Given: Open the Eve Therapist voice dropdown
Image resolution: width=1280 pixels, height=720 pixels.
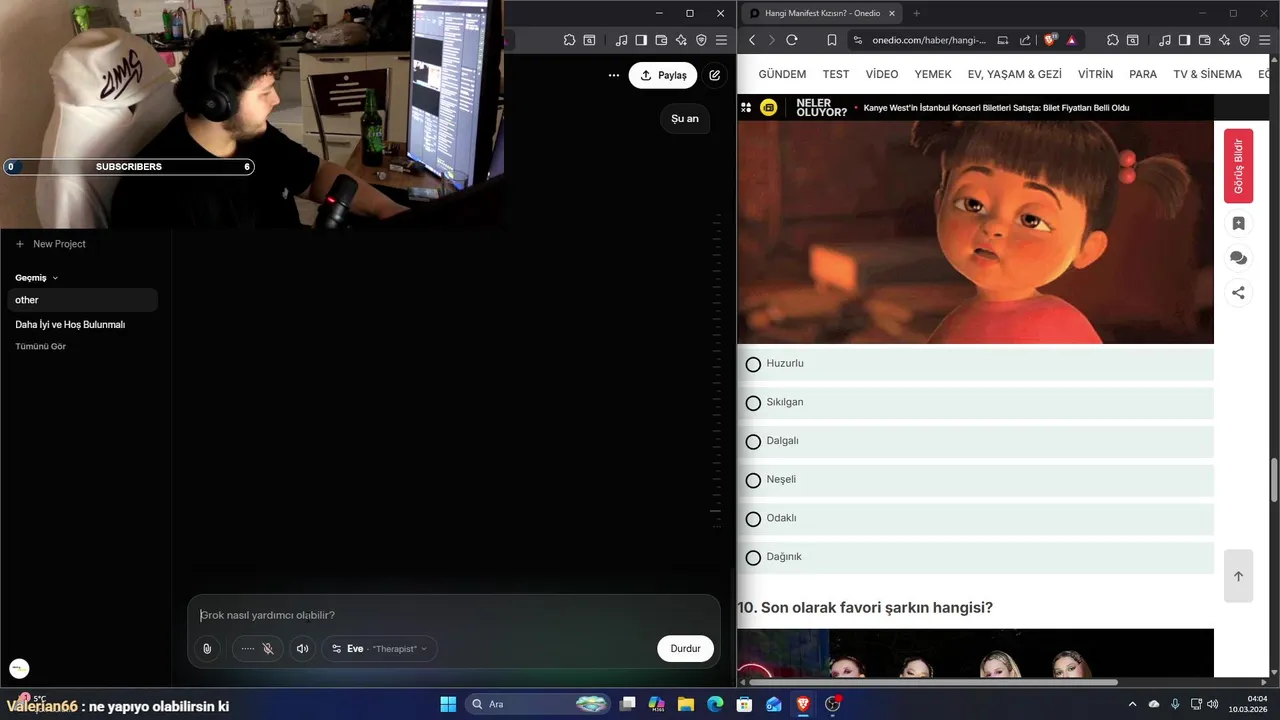Looking at the screenshot, I should [x=379, y=649].
